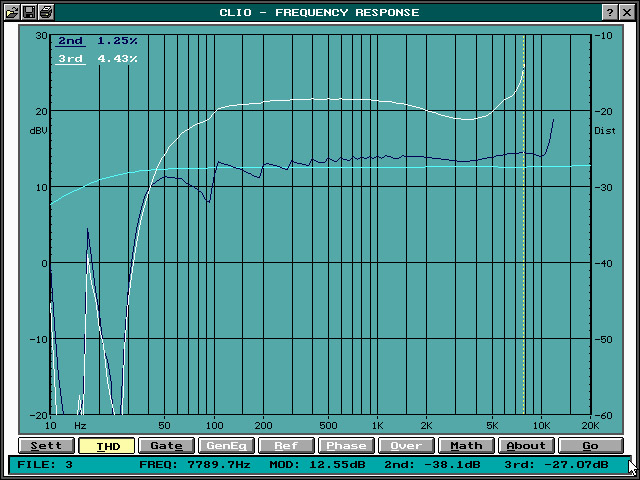Open the Sett settings button
The width and height of the screenshot is (640, 480).
[46, 446]
